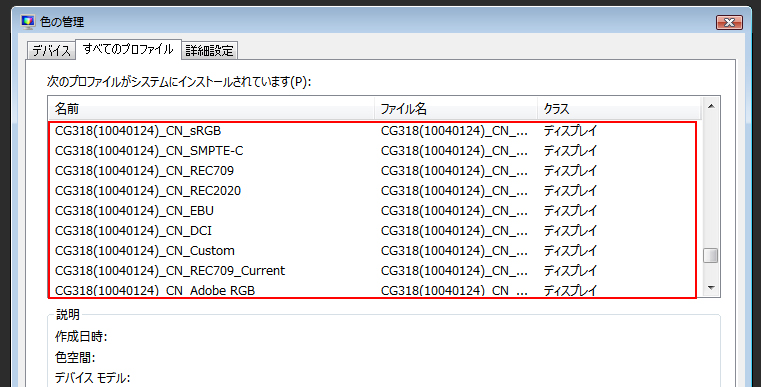This screenshot has width=761, height=387.
Task: Select profile CG318(10040124)_CN_REC709_Current
Action: click(x=374, y=270)
